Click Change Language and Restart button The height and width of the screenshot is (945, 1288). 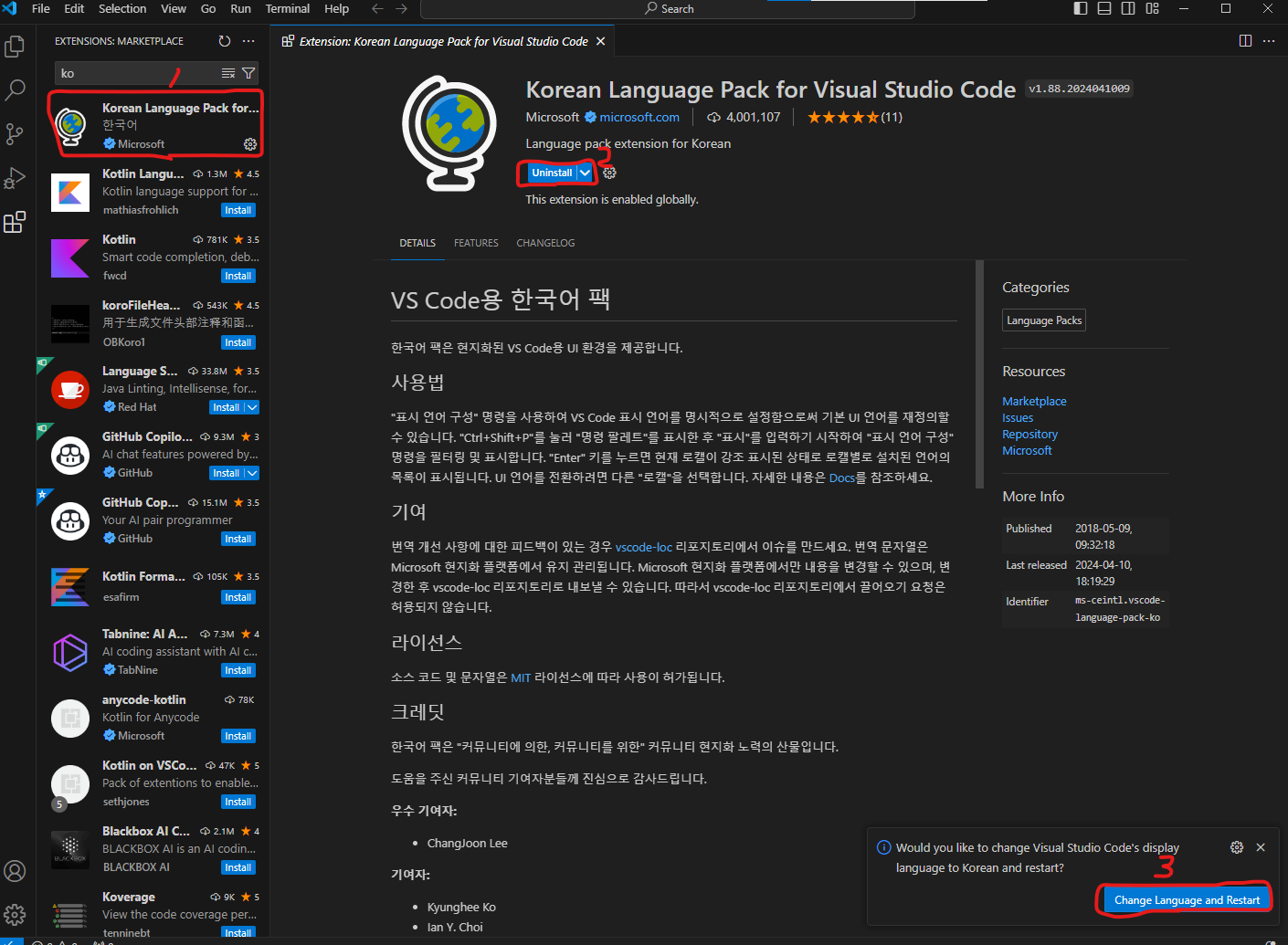click(x=1187, y=900)
